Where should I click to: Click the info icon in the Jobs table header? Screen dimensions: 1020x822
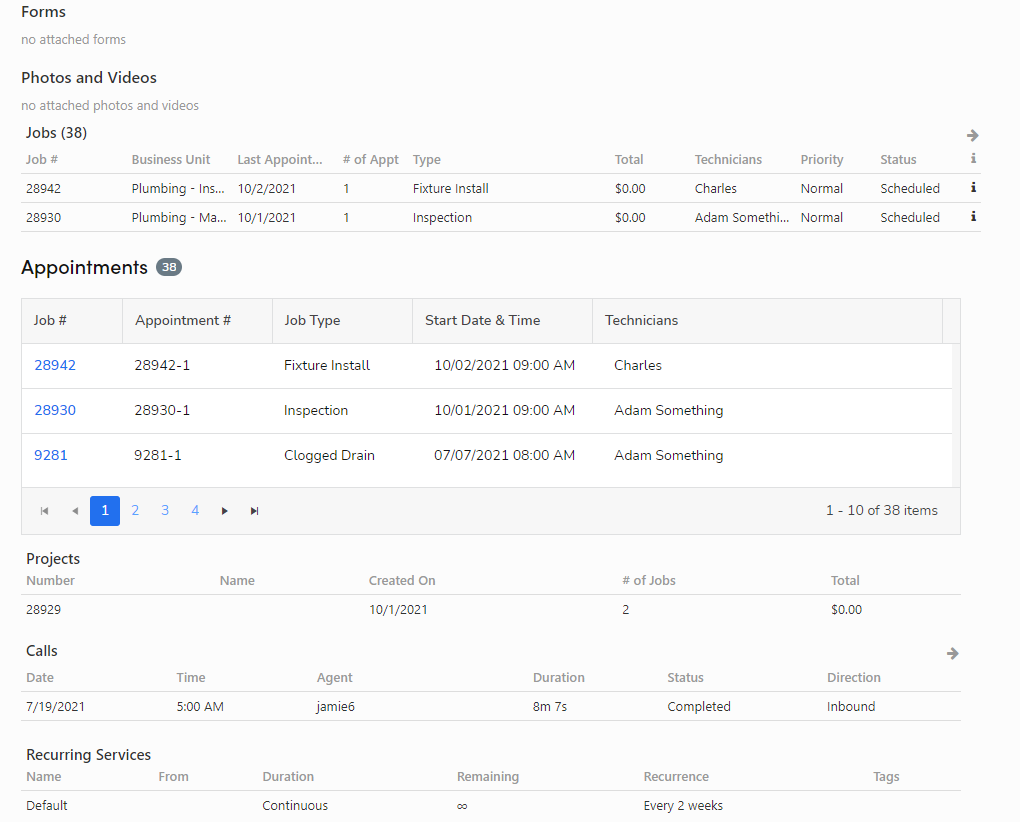click(971, 159)
